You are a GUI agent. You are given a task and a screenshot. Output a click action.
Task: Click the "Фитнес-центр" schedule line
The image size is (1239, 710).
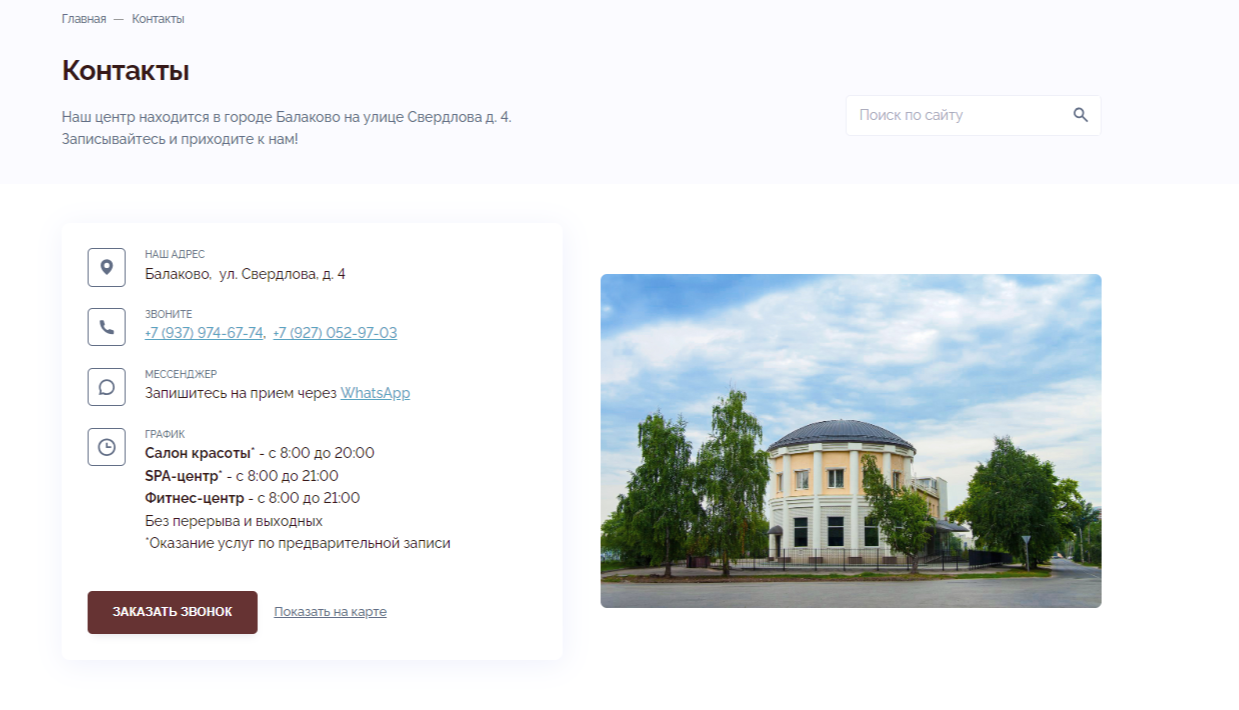(x=252, y=498)
